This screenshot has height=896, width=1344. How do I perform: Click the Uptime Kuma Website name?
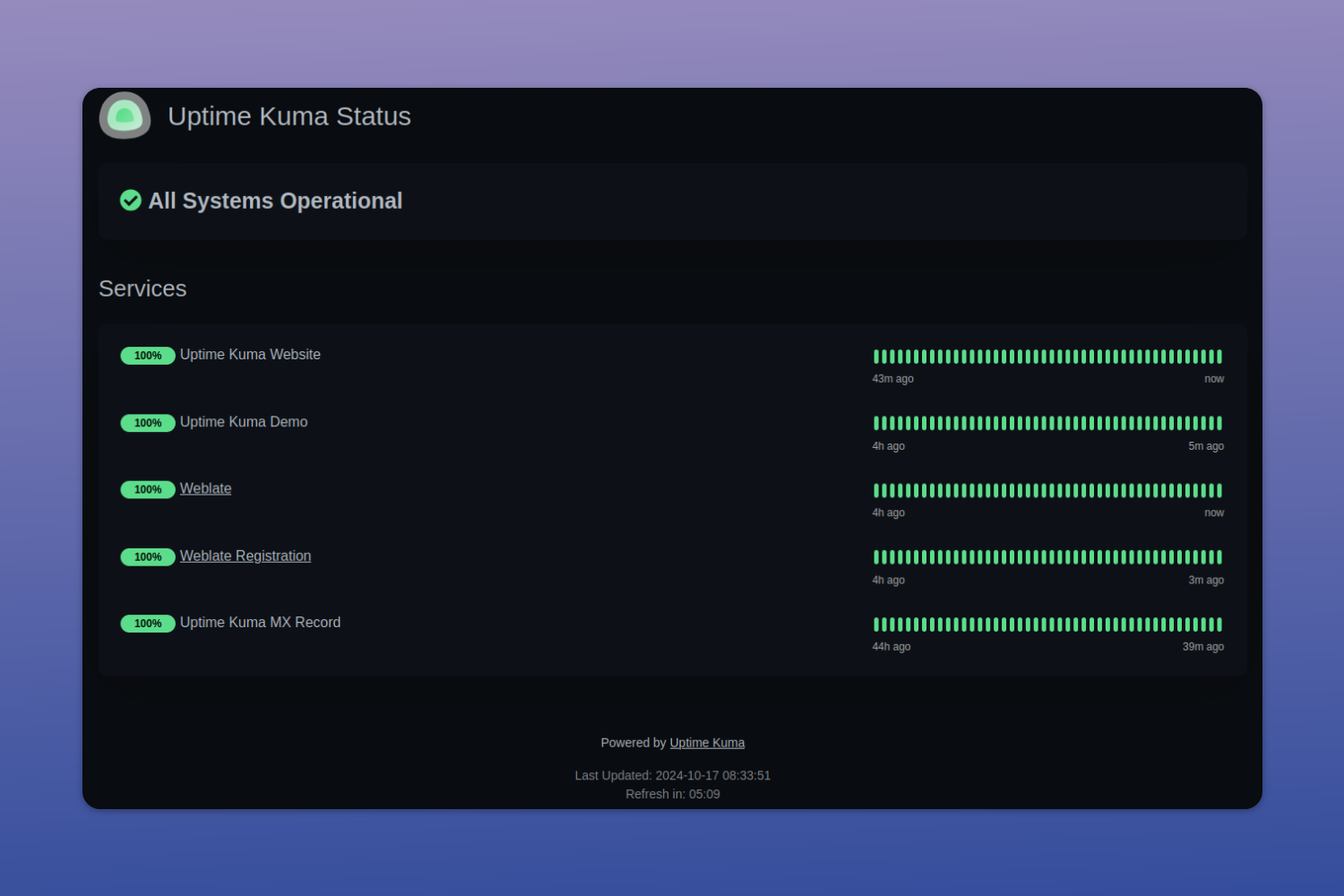pyautogui.click(x=250, y=355)
